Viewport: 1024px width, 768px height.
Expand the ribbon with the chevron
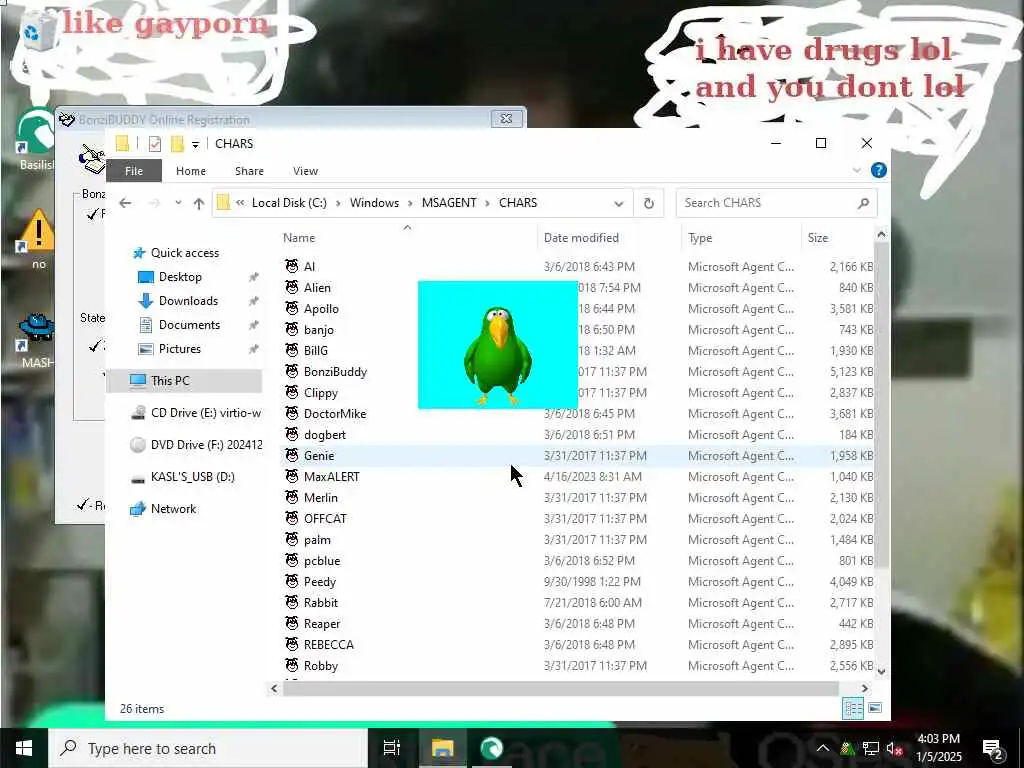pyautogui.click(x=857, y=170)
